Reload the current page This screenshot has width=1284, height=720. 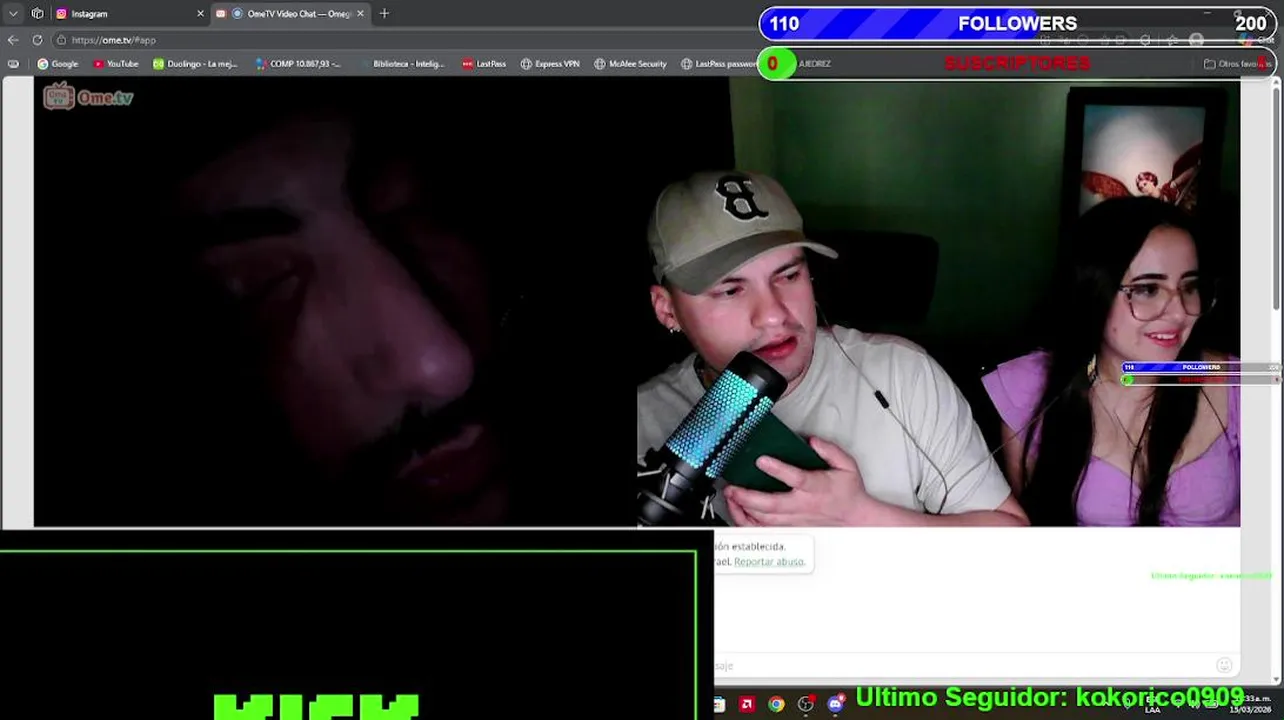37,40
